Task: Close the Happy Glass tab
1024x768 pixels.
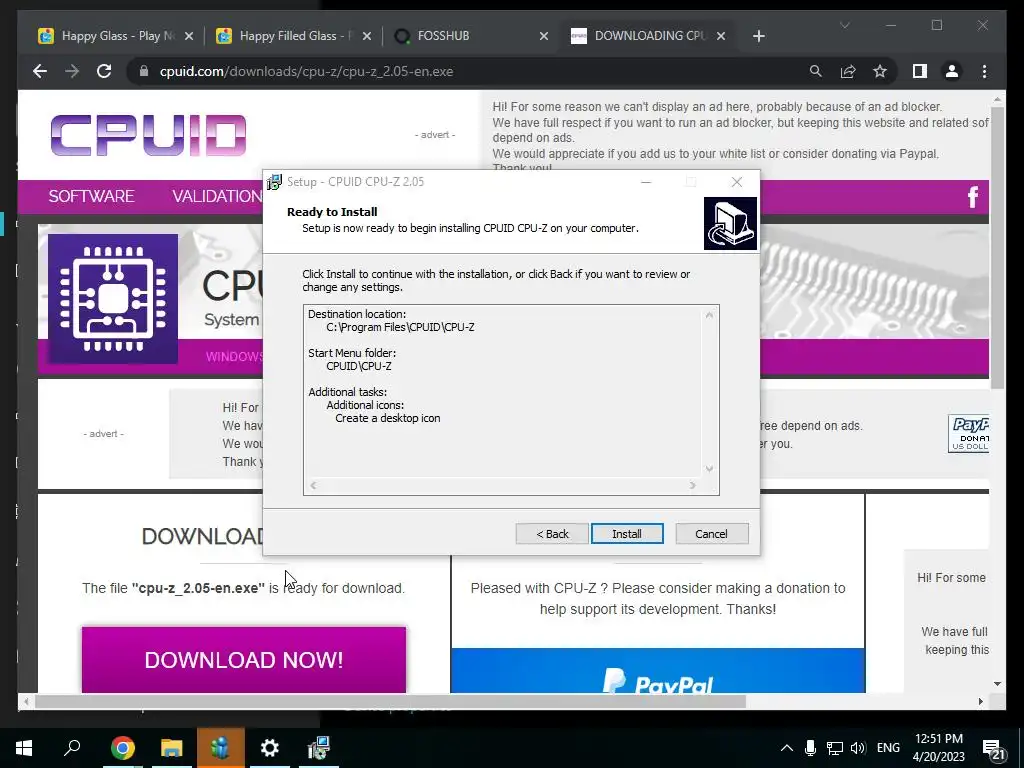Action: coord(189,36)
